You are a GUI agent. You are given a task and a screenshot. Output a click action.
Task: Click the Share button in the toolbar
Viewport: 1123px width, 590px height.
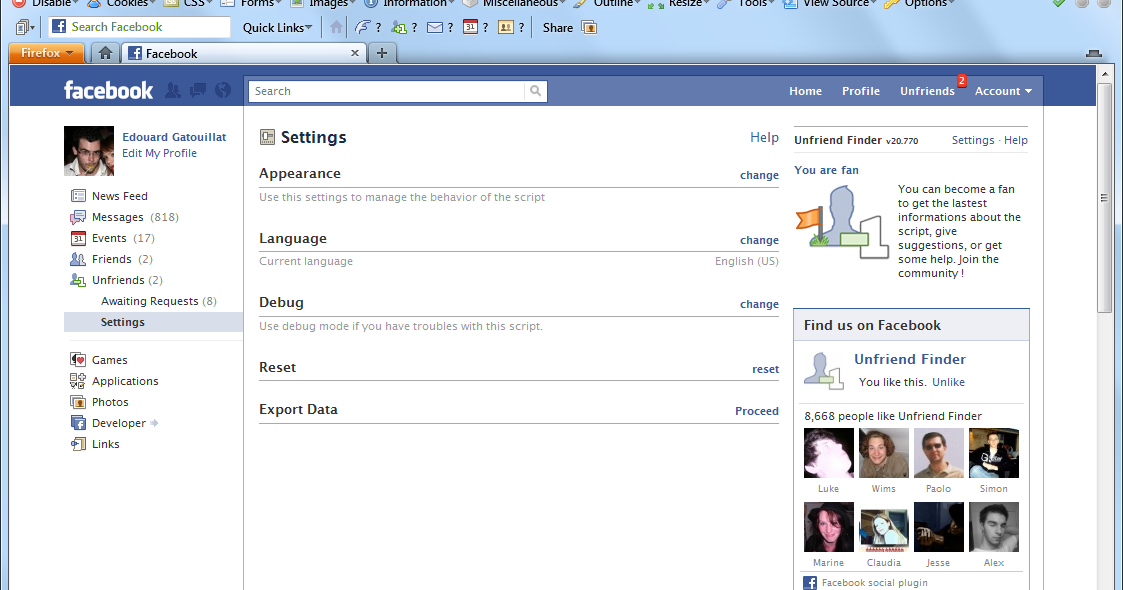[x=556, y=27]
